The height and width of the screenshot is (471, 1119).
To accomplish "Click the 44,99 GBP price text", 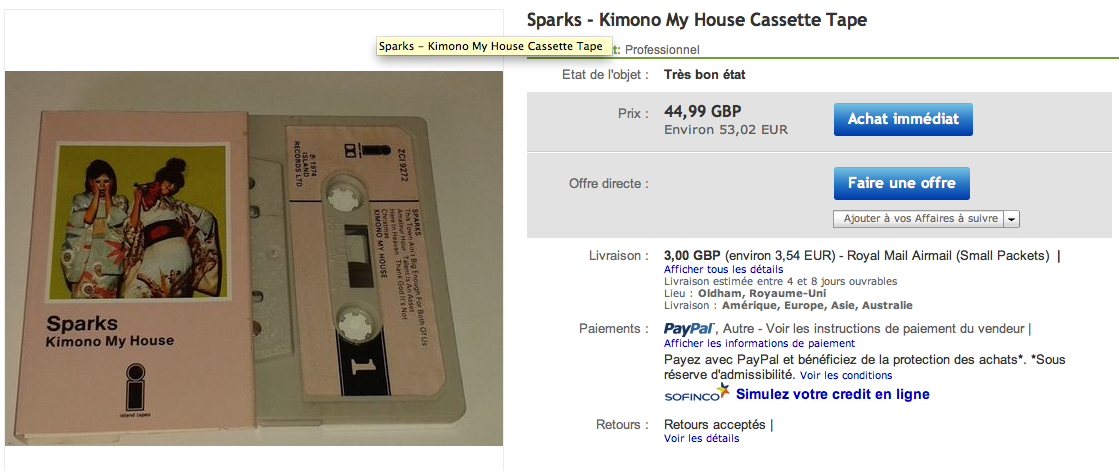I will 702,111.
